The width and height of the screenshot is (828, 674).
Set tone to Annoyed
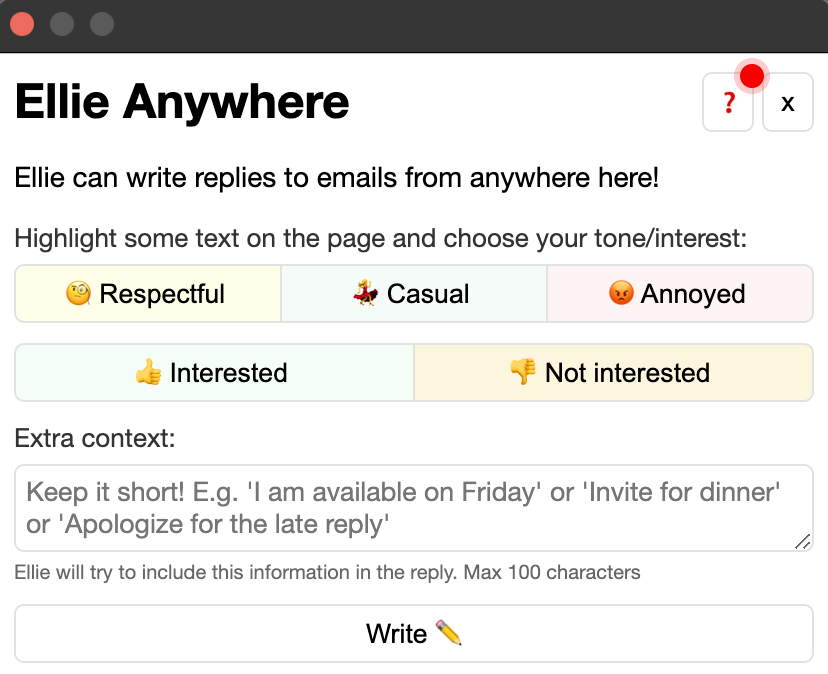tap(680, 294)
